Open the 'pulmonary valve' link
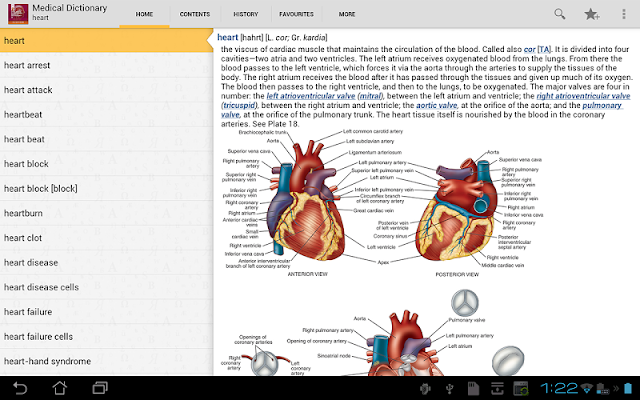640x400 pixels. (x=602, y=105)
